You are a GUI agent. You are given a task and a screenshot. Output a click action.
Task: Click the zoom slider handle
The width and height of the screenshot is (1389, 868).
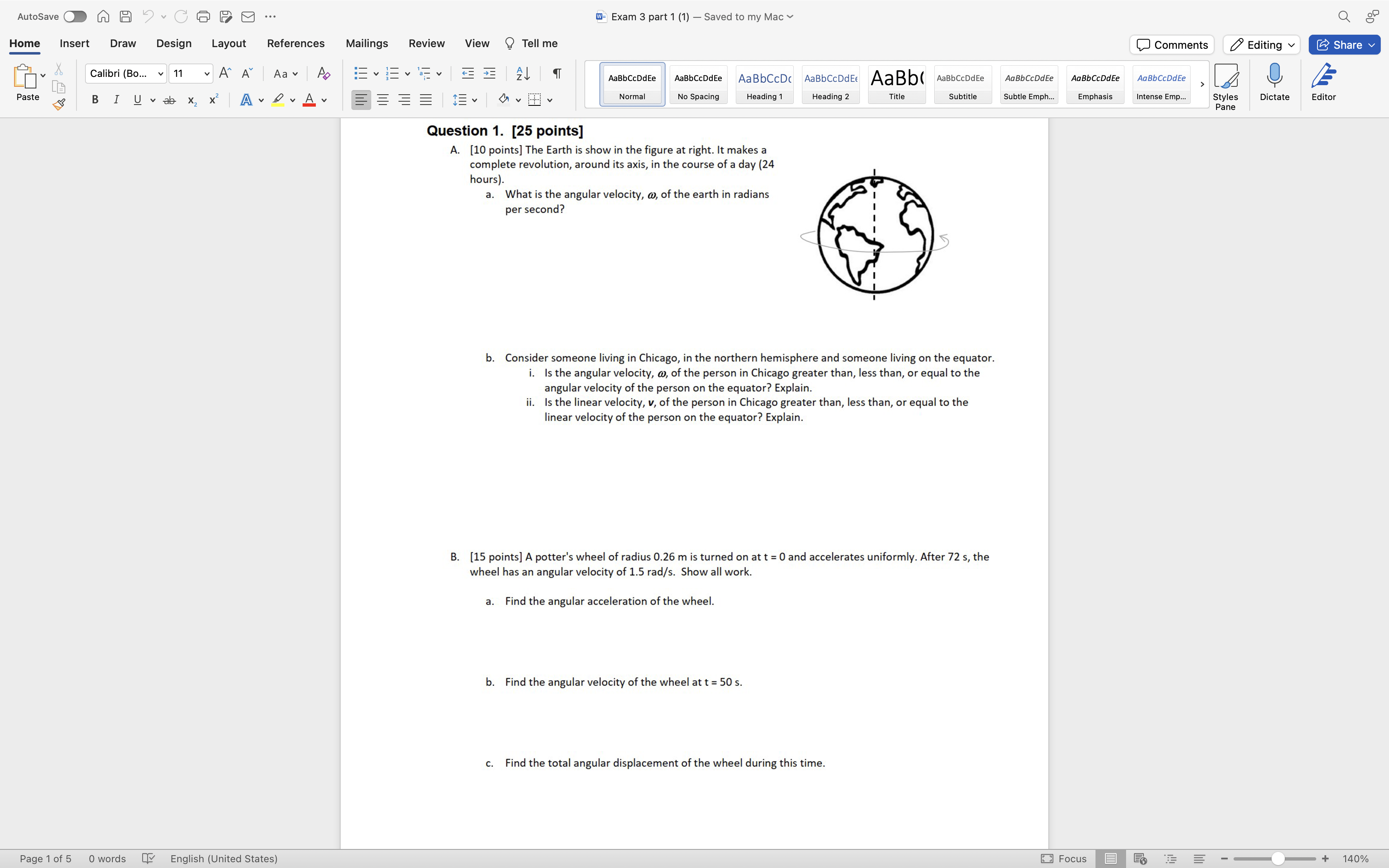pyautogui.click(x=1278, y=859)
